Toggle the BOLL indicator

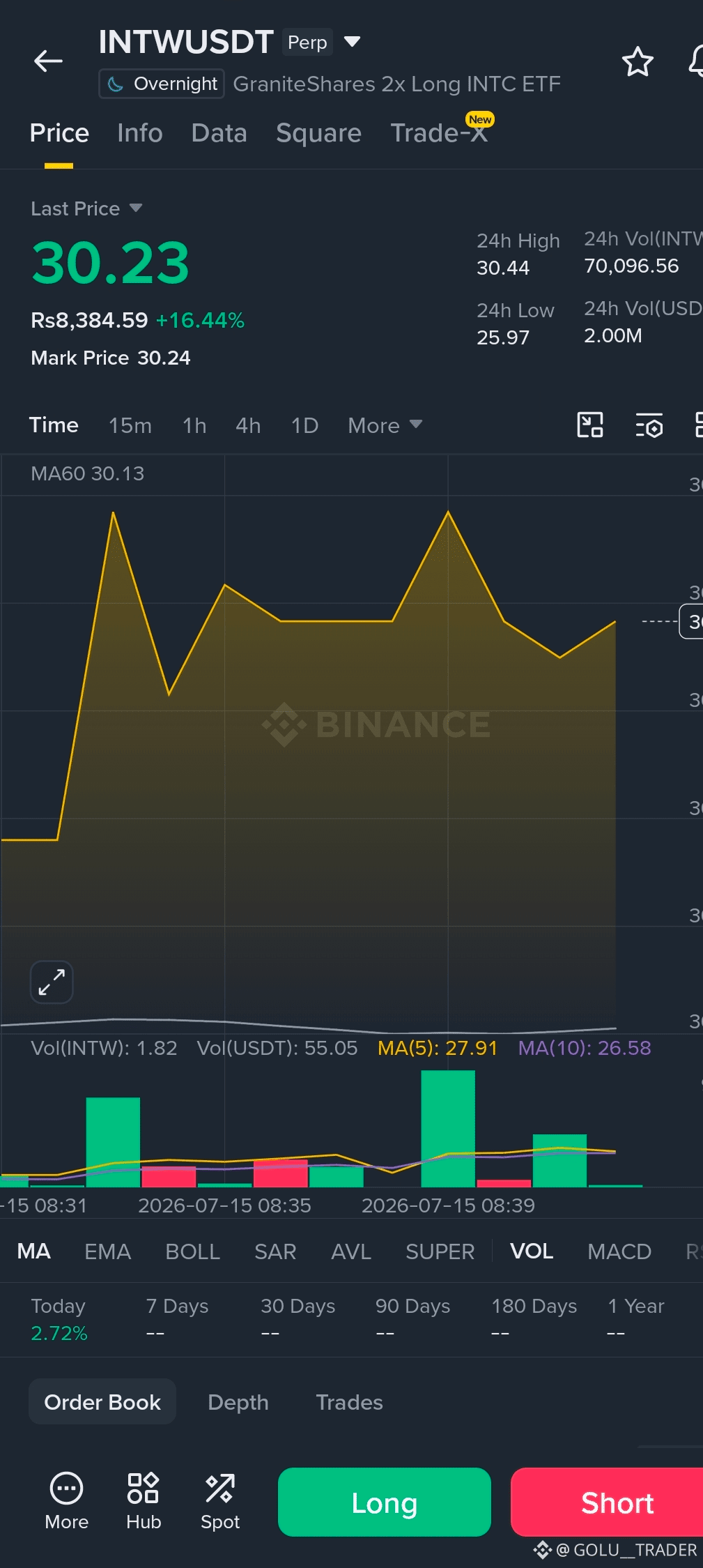click(192, 1251)
